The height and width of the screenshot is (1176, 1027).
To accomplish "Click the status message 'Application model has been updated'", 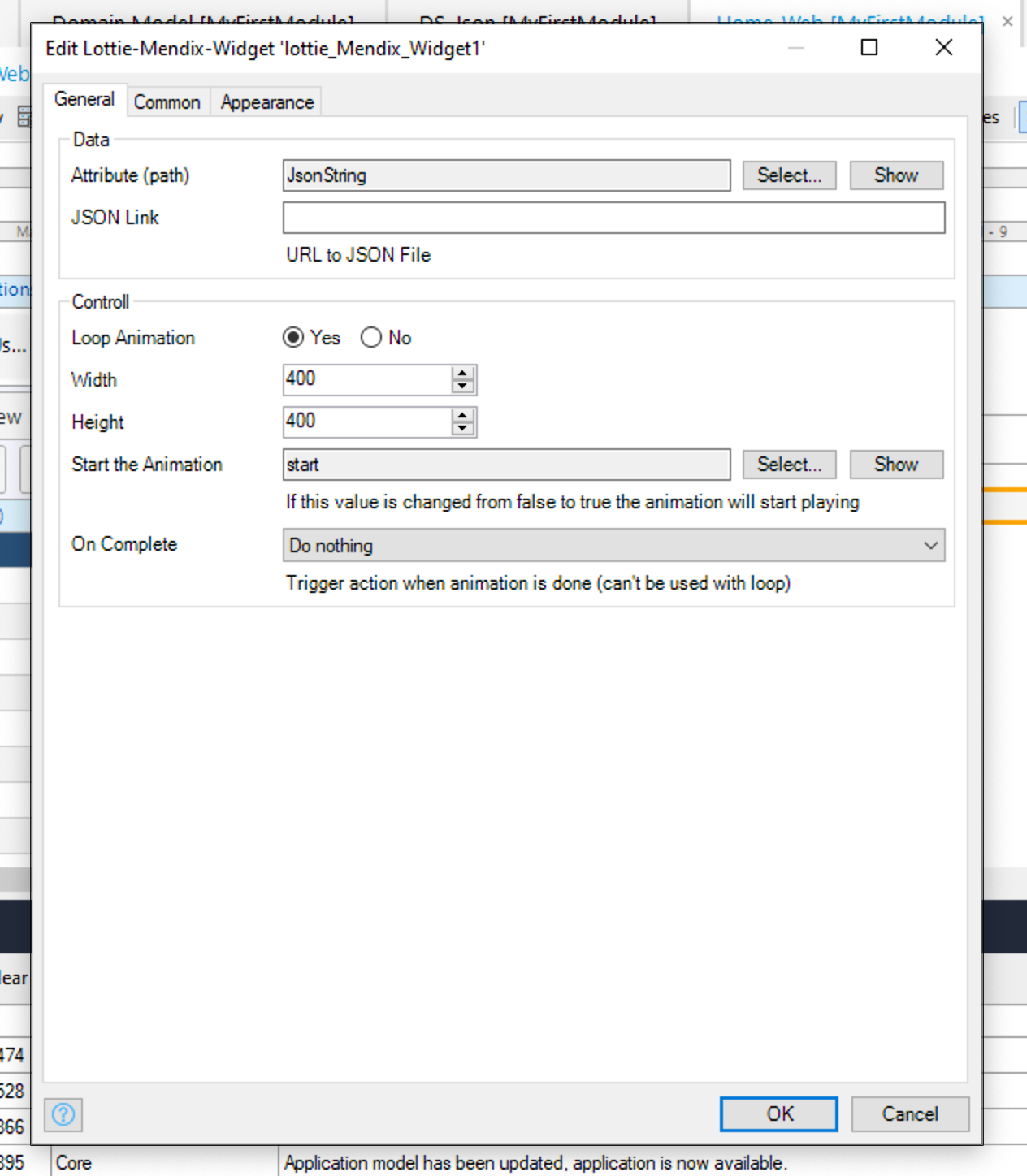I will click(535, 1163).
